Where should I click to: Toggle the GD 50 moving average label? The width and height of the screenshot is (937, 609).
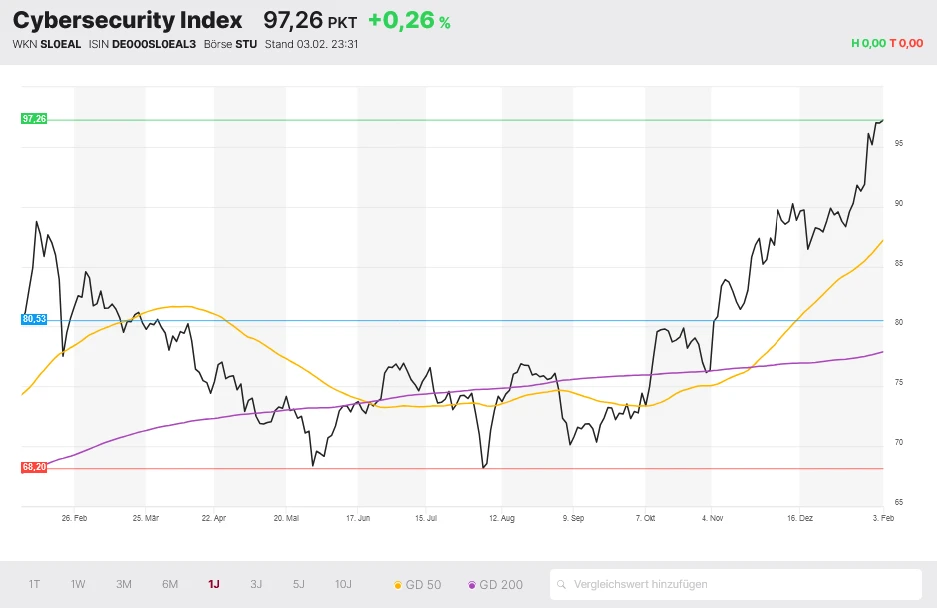(423, 585)
